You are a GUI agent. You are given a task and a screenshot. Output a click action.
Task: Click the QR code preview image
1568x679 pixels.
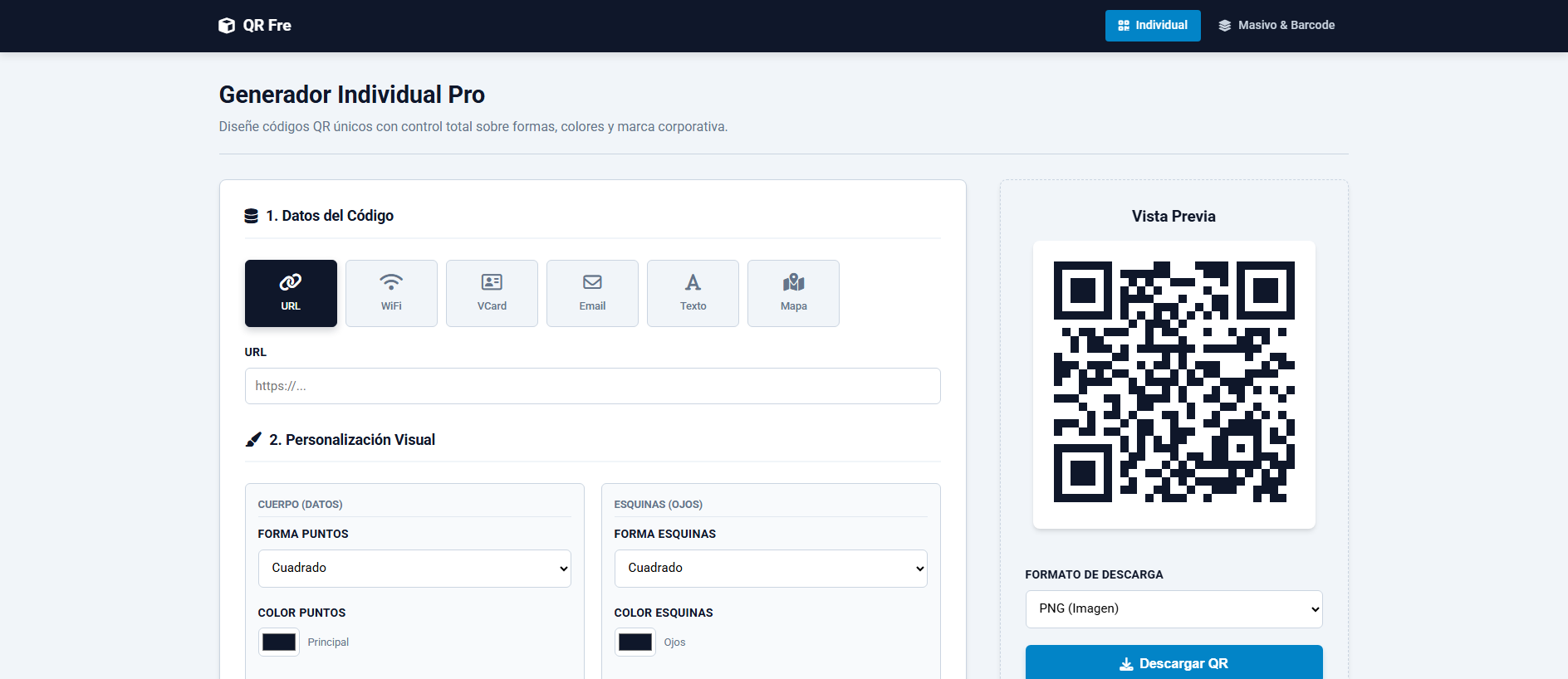1174,382
